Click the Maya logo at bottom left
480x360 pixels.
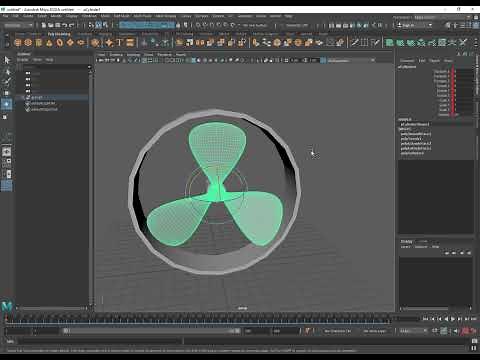point(7,306)
